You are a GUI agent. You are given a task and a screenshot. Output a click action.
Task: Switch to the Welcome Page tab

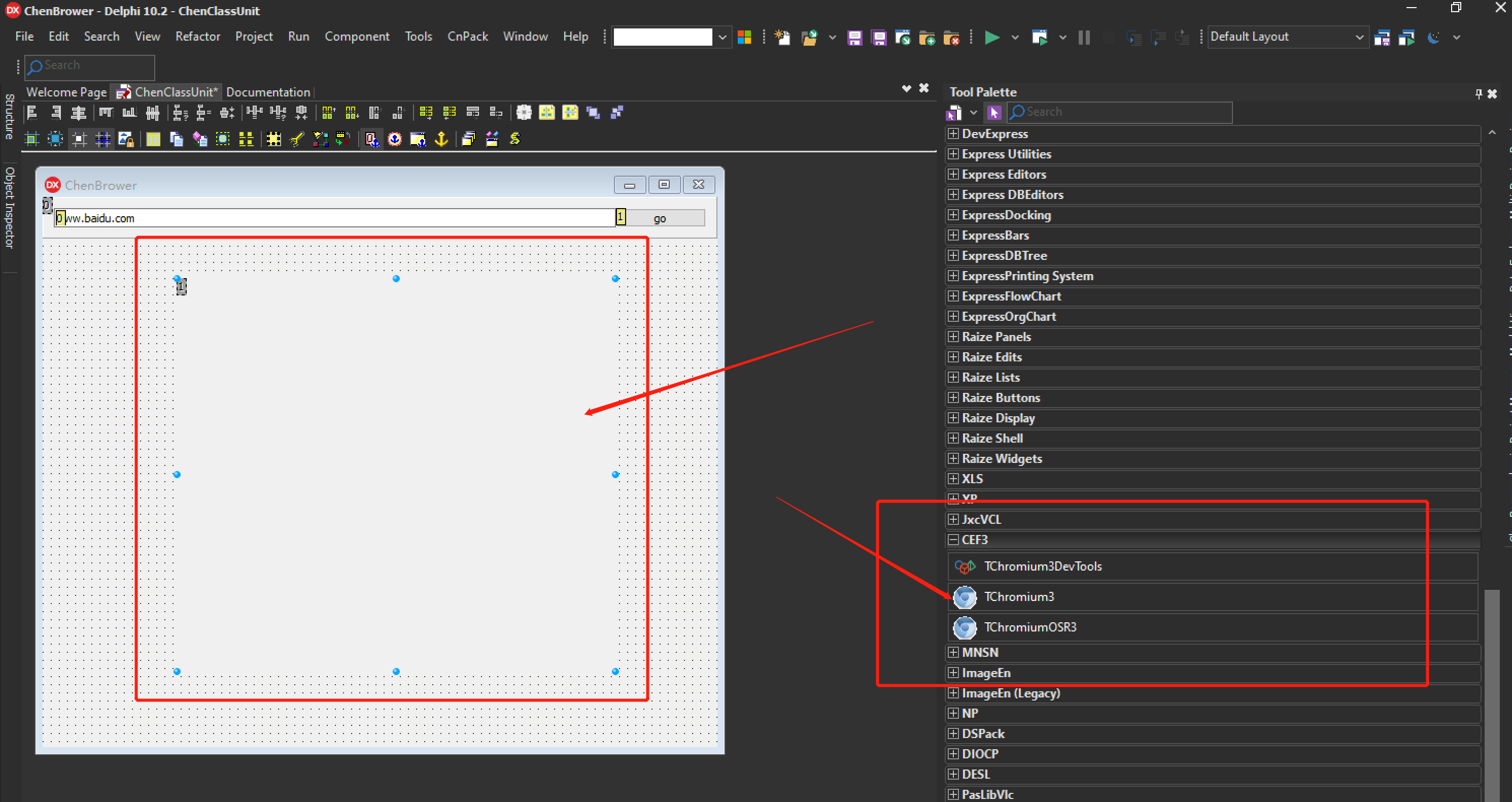tap(66, 92)
